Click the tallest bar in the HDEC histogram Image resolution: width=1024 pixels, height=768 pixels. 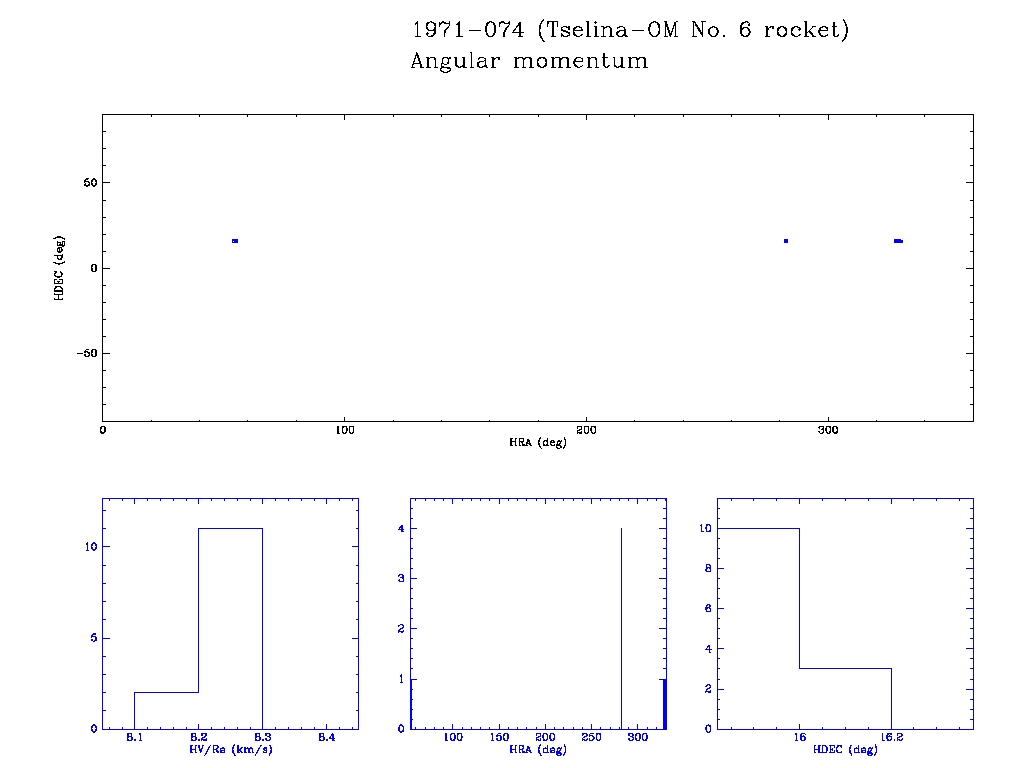tap(759, 628)
